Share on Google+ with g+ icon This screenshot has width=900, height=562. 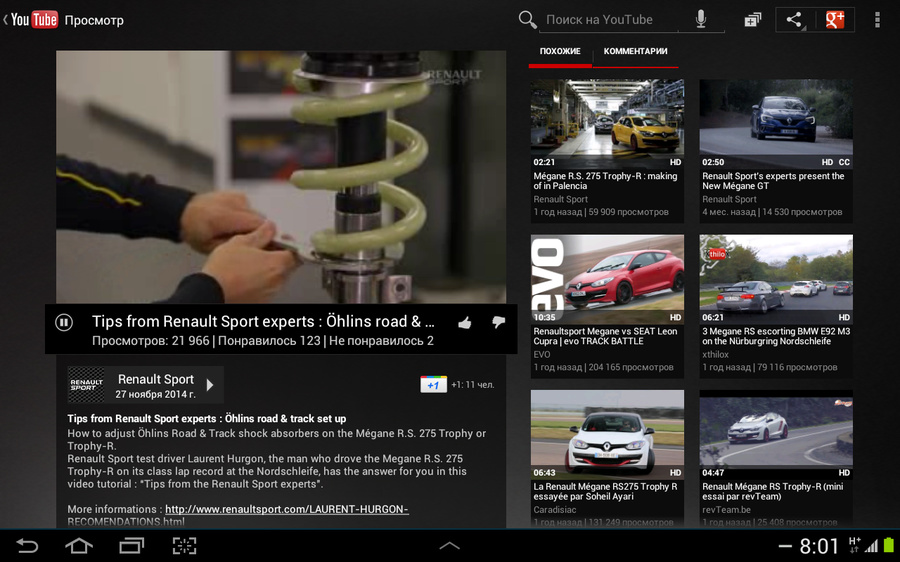tap(835, 20)
